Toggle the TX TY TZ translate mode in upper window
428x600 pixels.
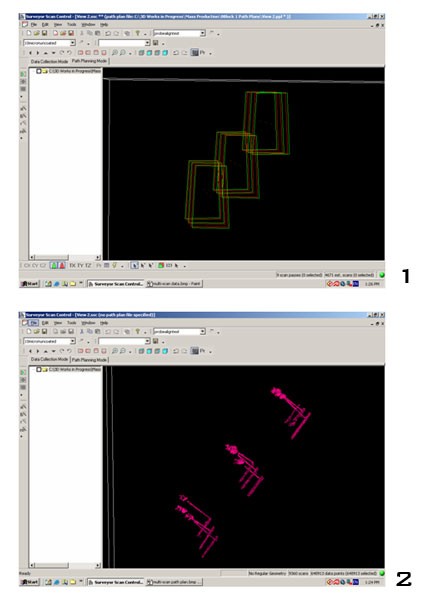(80, 266)
